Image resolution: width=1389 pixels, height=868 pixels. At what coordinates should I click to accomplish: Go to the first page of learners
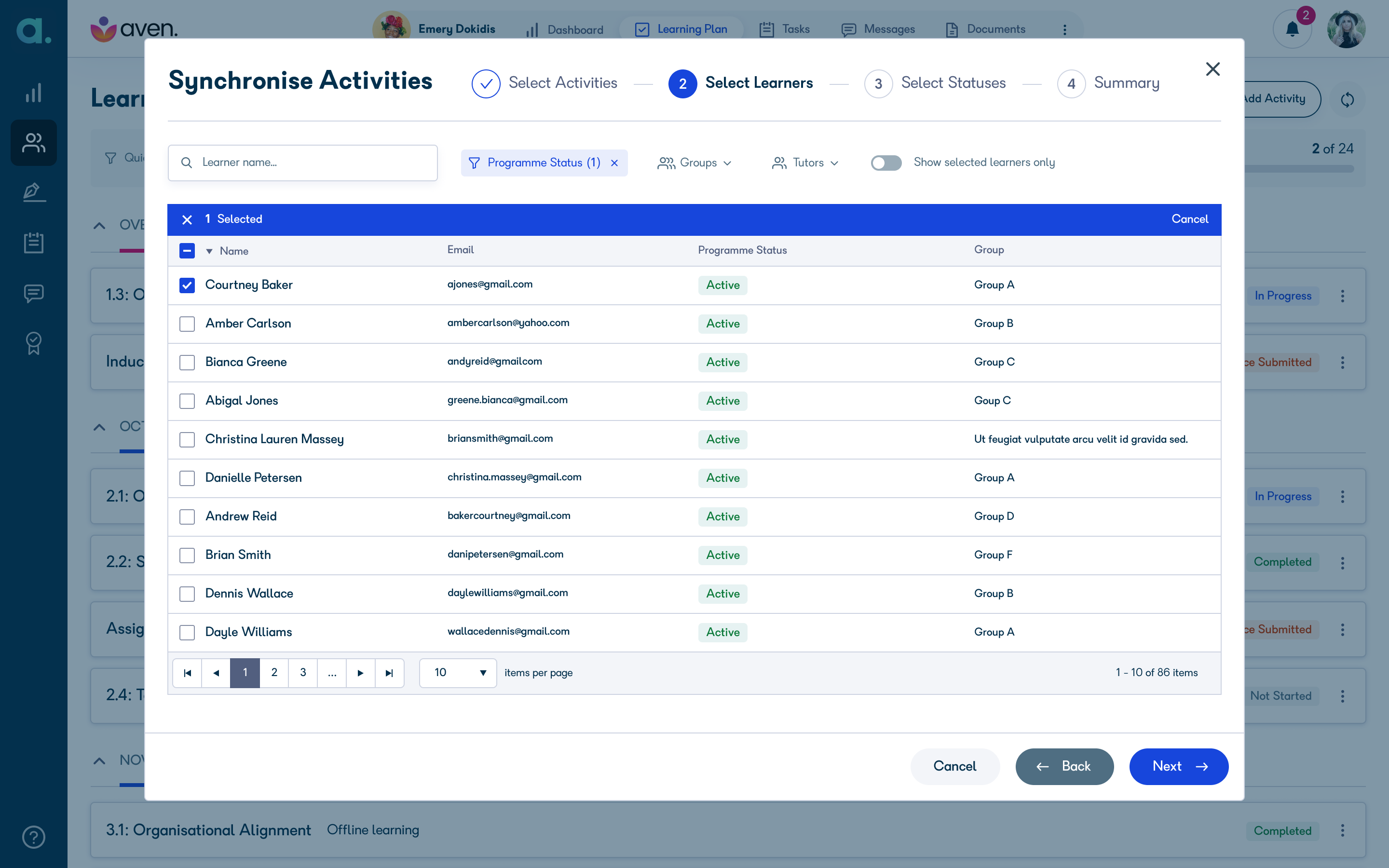point(187,673)
